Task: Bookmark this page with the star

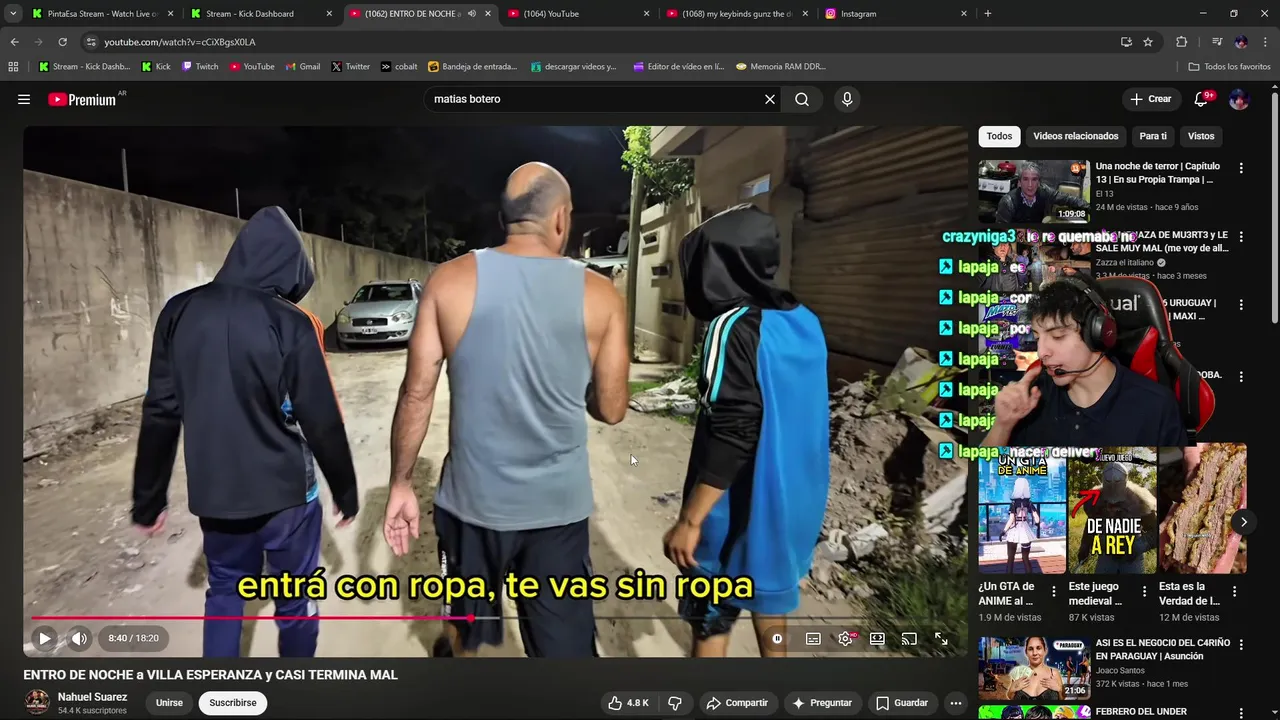Action: tap(1148, 42)
